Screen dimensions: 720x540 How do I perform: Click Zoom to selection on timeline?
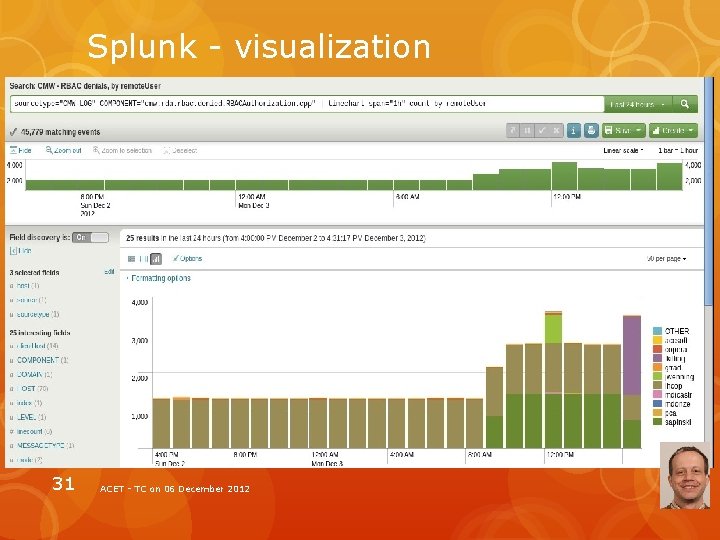(122, 151)
